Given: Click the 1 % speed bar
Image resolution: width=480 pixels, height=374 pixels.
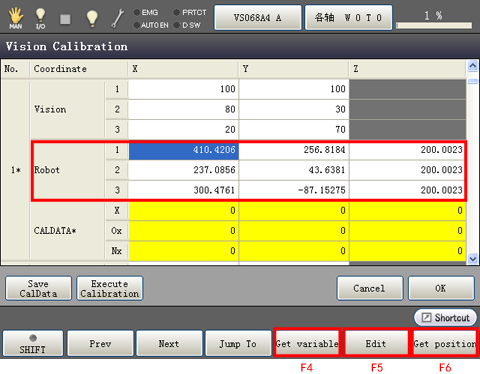Looking at the screenshot, I should pos(434,25).
